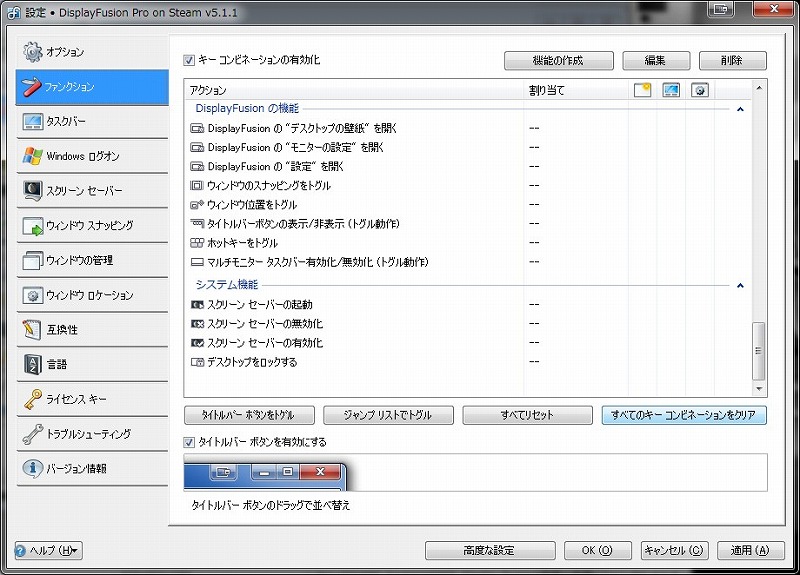The image size is (800, 575).
Task: Open the 互換性 settings tab
Action: [92, 330]
